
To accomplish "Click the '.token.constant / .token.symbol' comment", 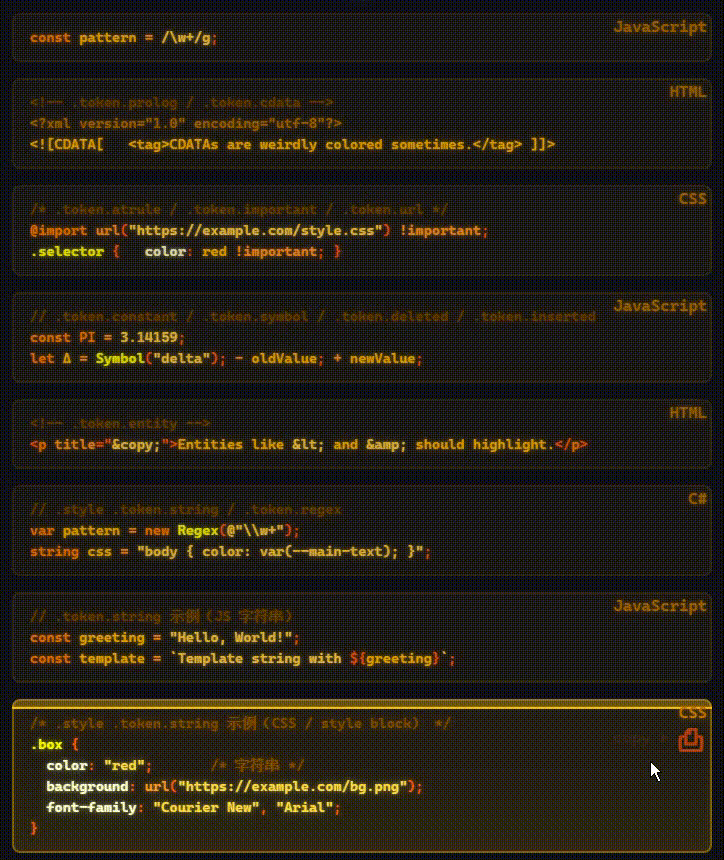I will pos(313,316).
